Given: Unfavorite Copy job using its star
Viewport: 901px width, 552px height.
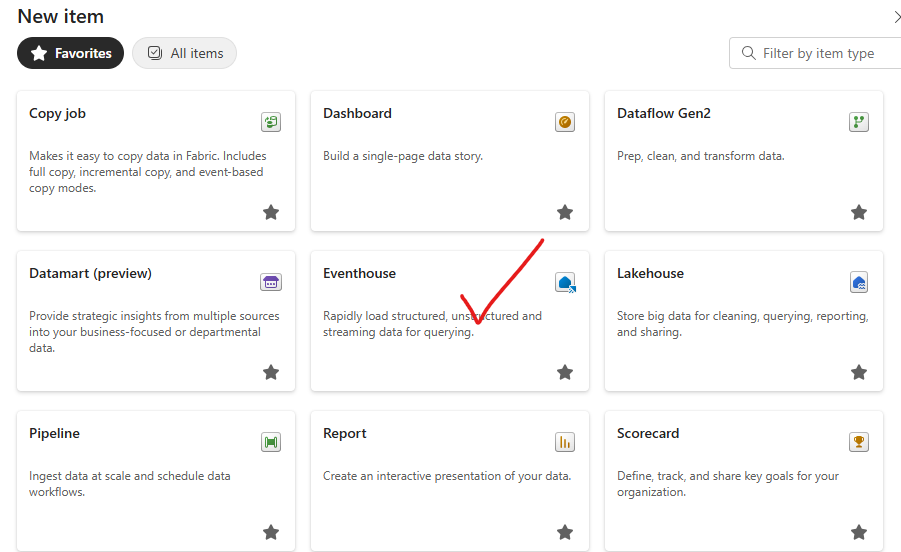Looking at the screenshot, I should (x=271, y=212).
